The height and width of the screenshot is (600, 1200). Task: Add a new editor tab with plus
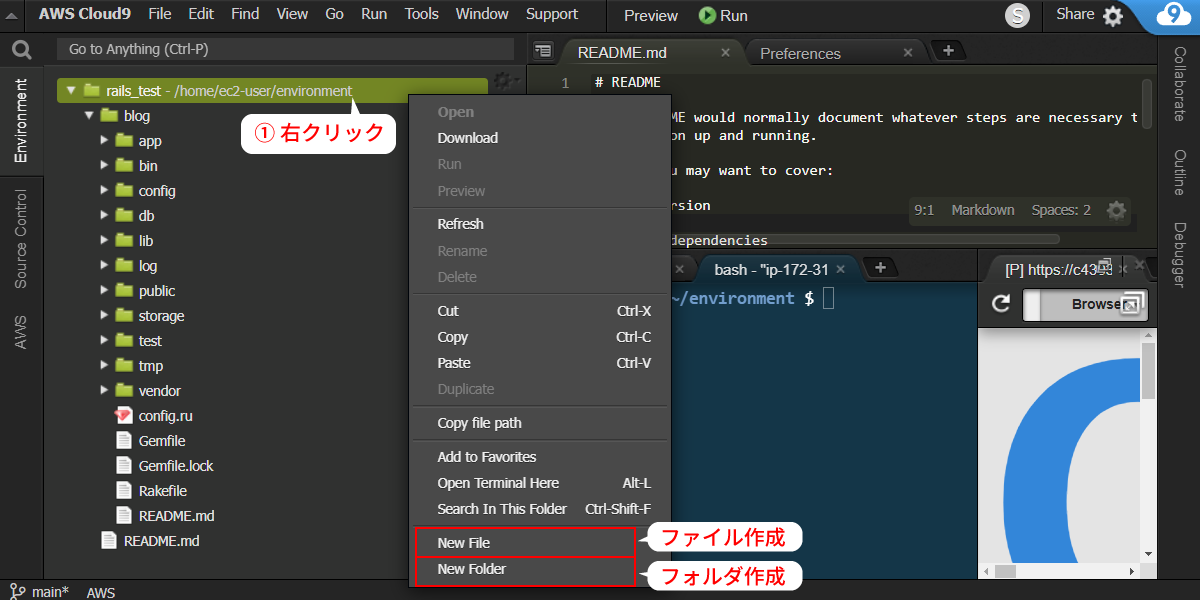click(948, 51)
